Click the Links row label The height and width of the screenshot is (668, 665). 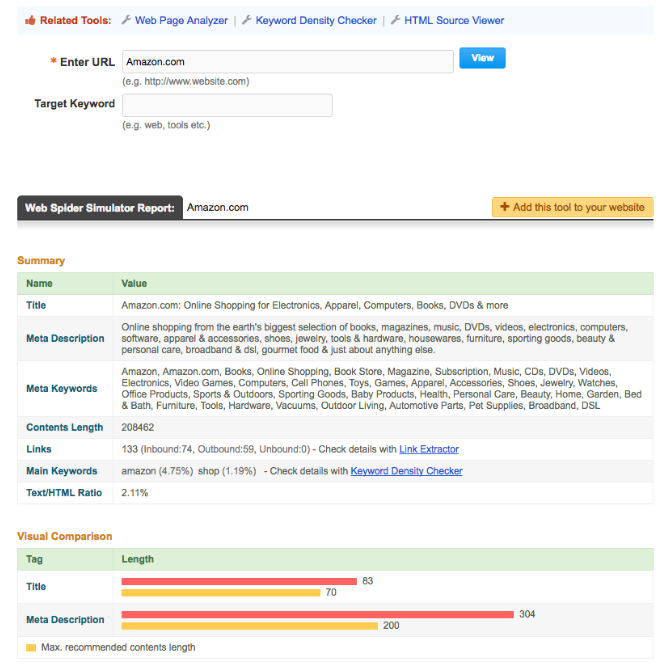coord(38,449)
